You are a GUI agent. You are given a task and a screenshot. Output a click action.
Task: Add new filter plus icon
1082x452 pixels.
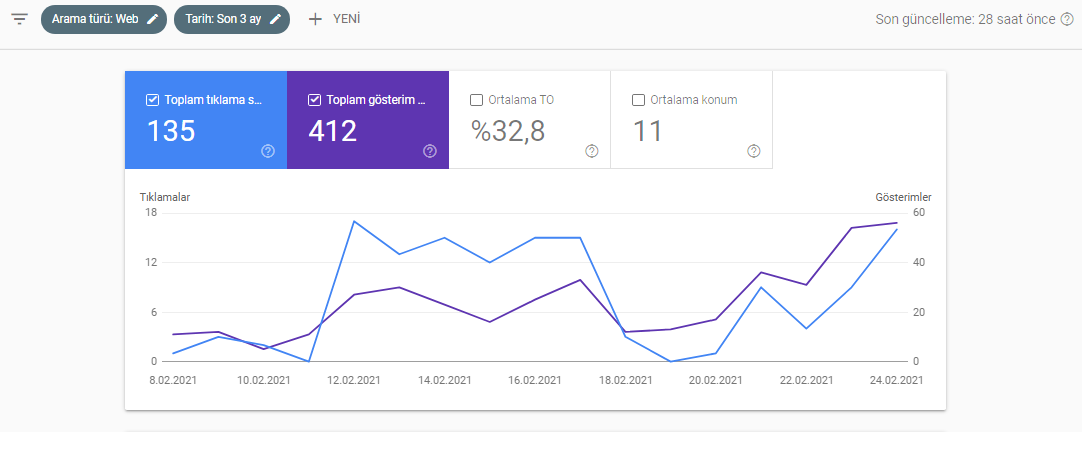pos(315,19)
